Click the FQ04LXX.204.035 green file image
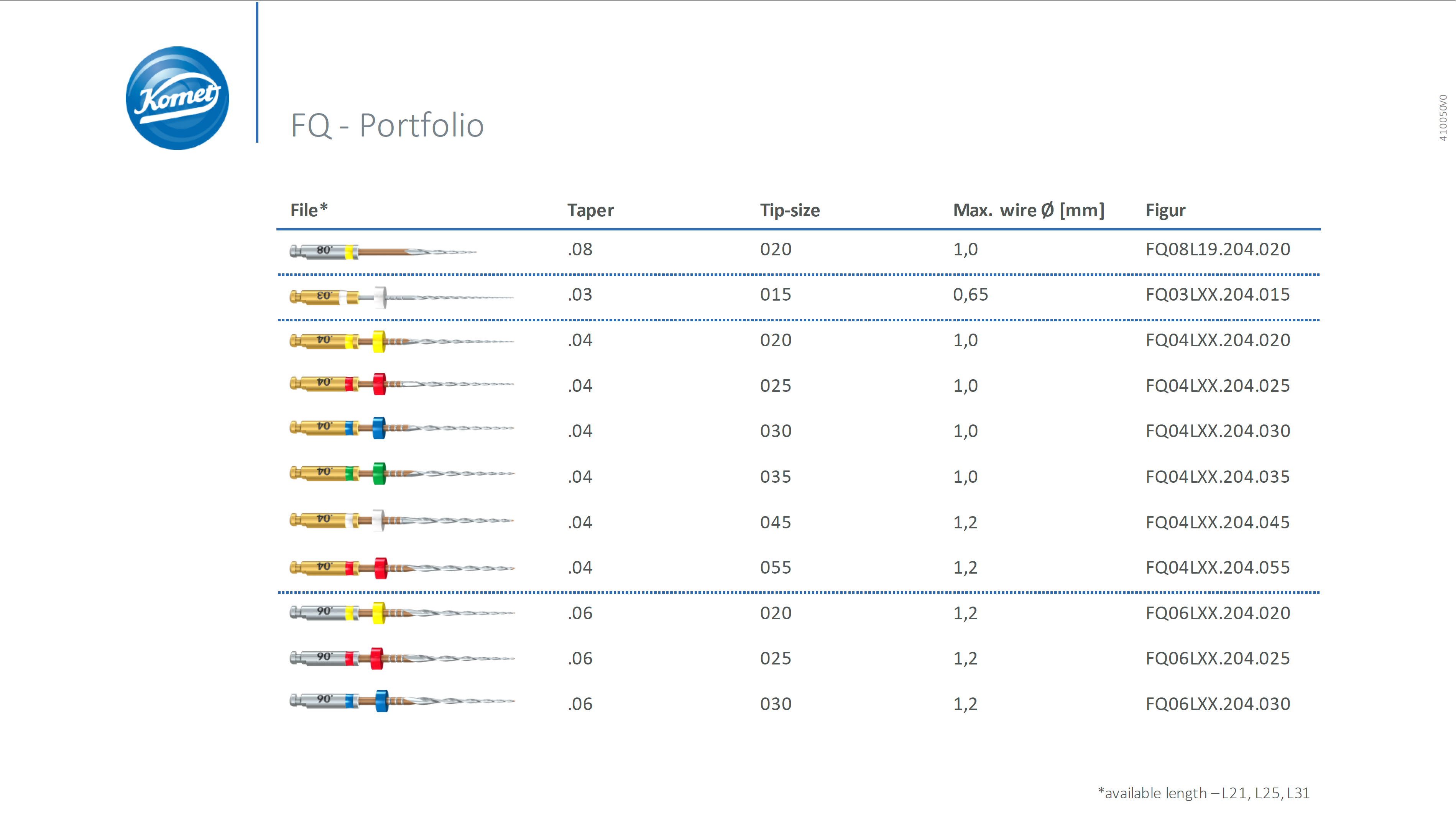 coord(402,473)
